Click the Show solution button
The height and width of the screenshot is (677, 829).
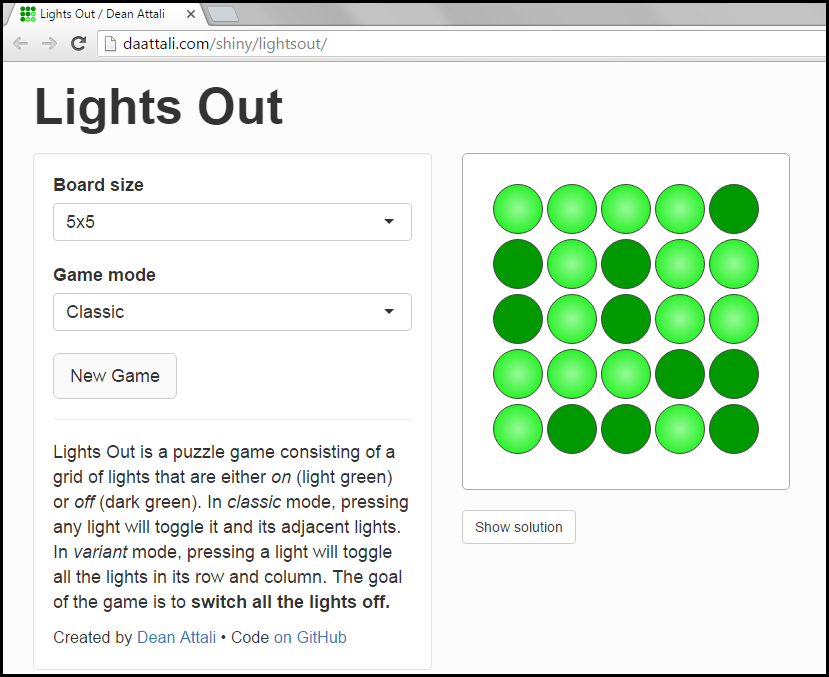[x=518, y=527]
